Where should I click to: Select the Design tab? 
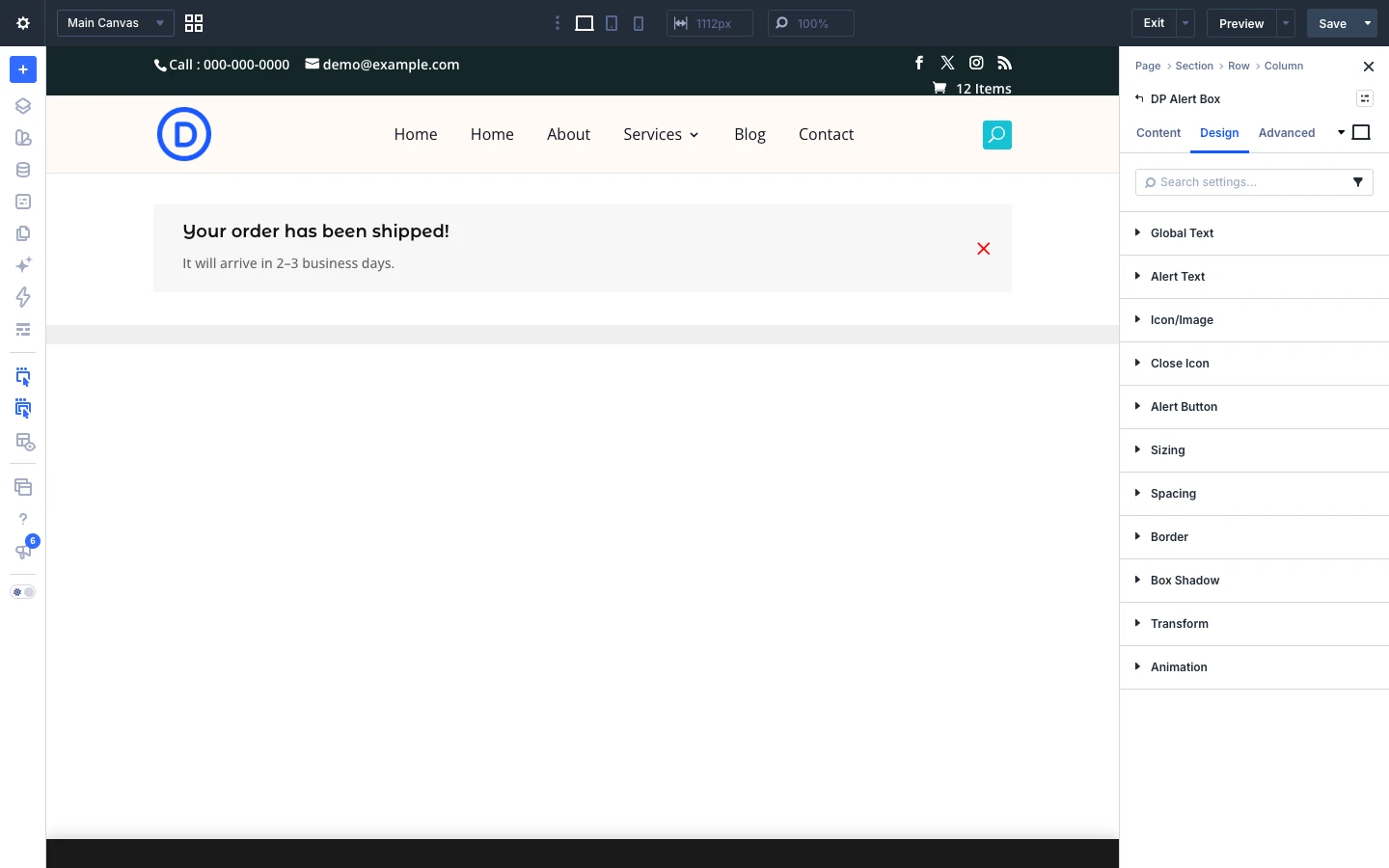(1219, 133)
